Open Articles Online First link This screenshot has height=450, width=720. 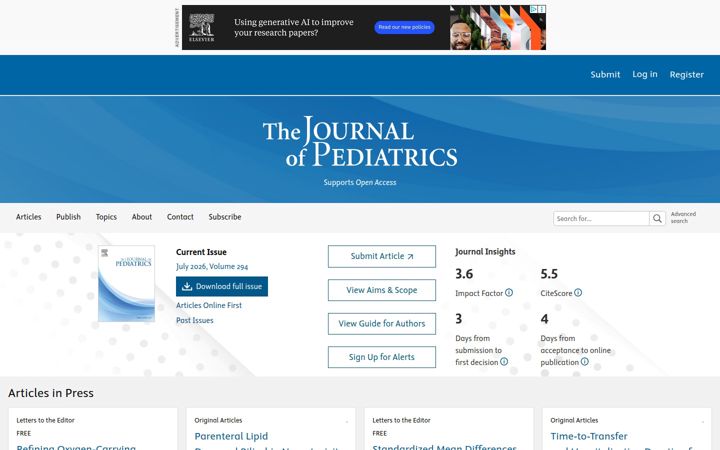[209, 305]
